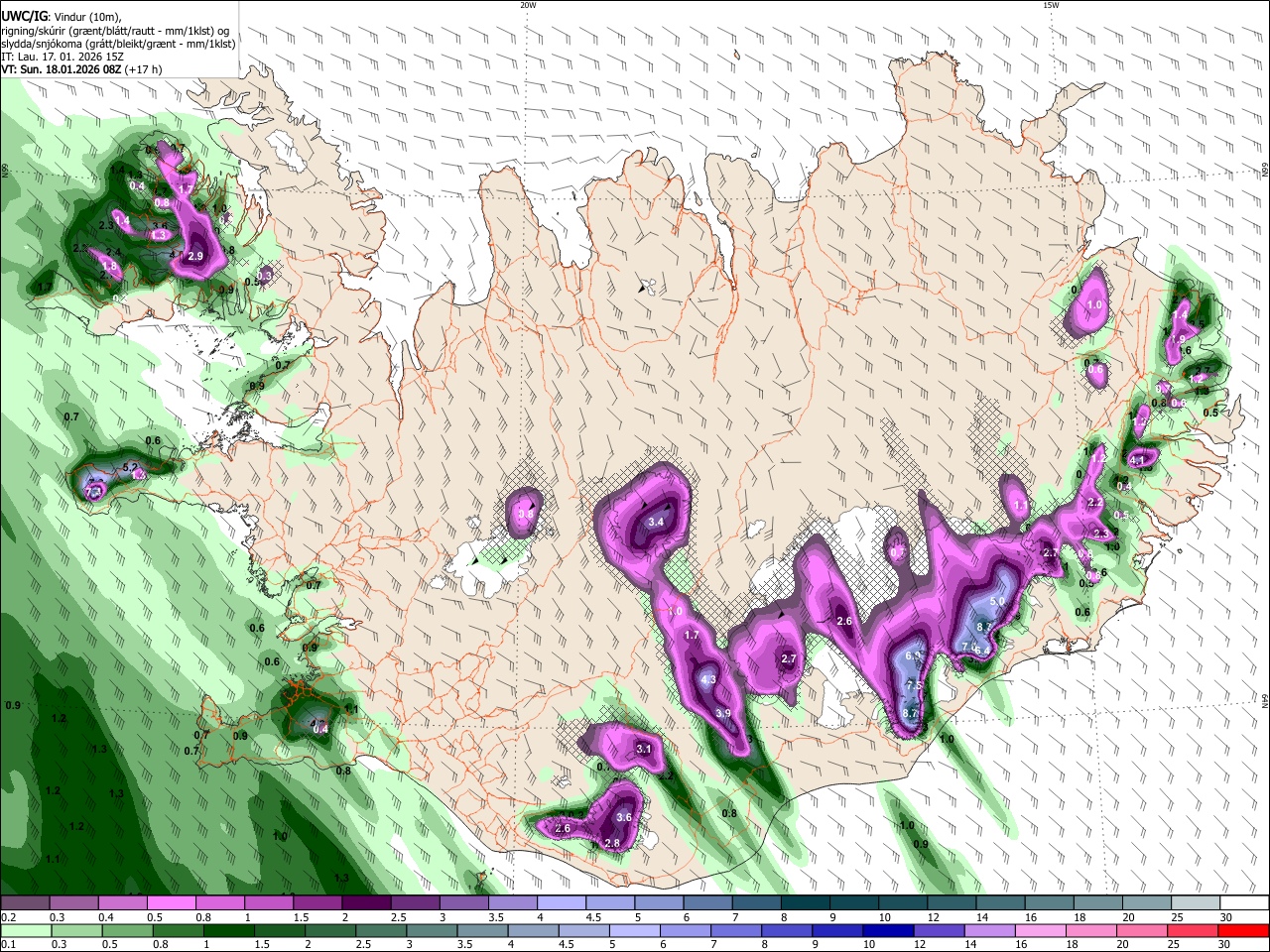Click the white swatch after 30 in upper legend
Image resolution: width=1270 pixels, height=952 pixels.
(x=1245, y=902)
